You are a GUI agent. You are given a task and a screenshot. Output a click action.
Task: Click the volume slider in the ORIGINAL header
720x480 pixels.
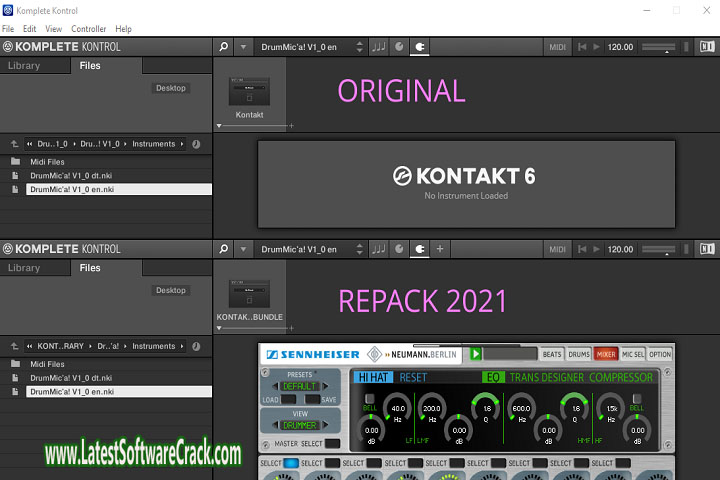[x=658, y=47]
